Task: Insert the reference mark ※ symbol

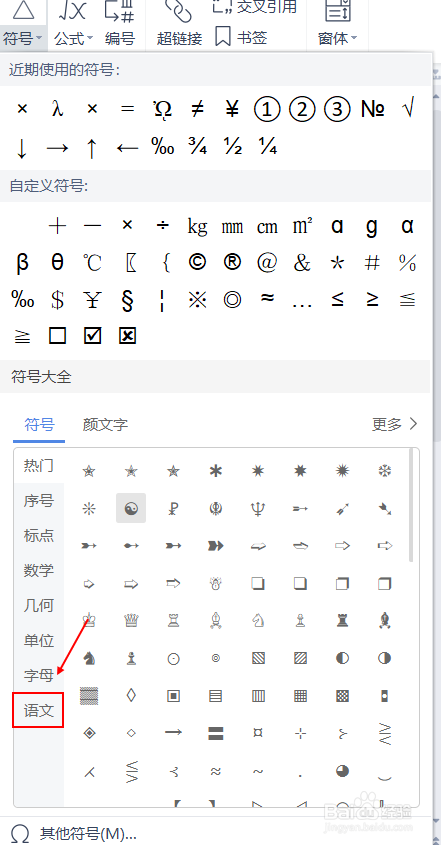Action: [x=197, y=300]
